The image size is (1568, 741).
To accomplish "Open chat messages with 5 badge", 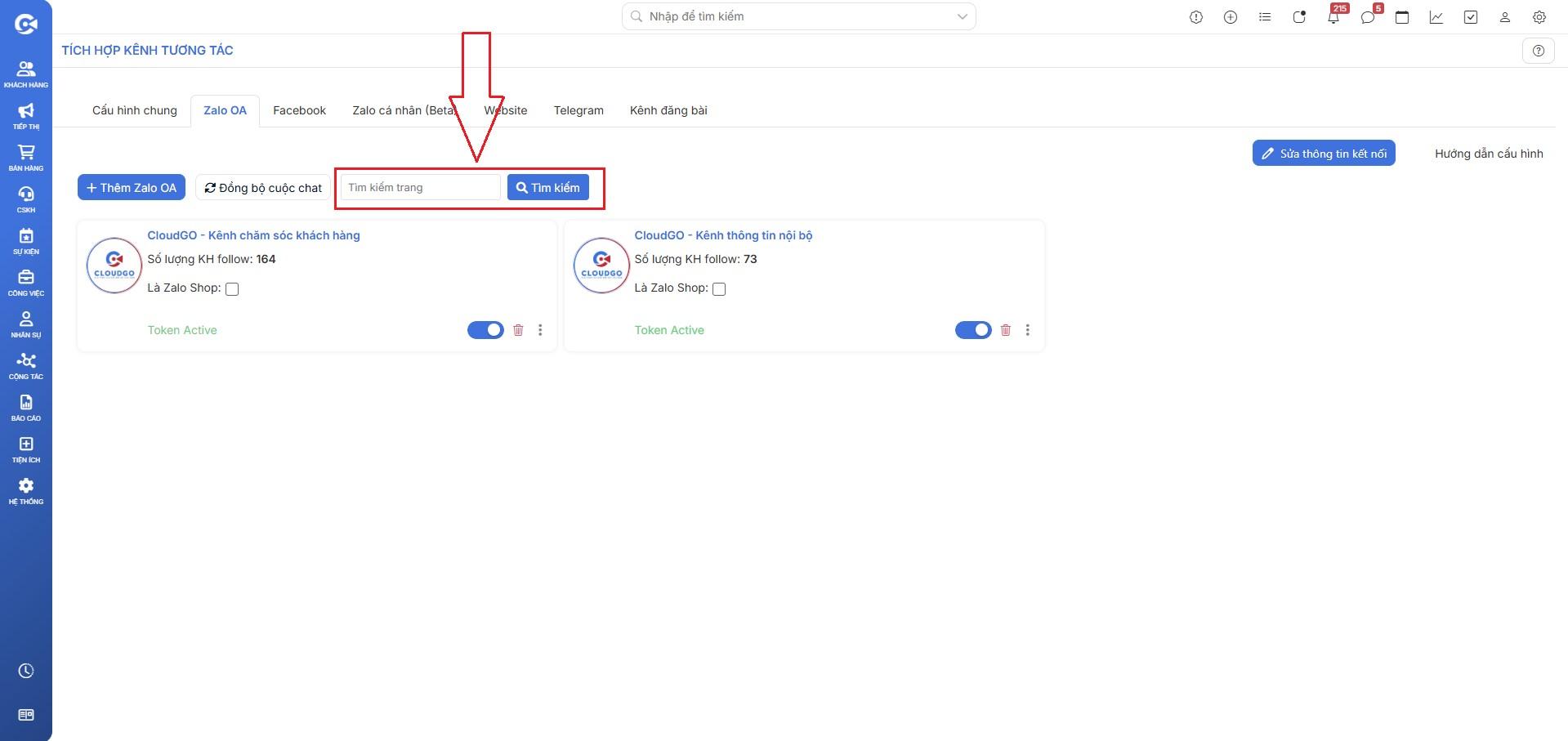I will (x=1369, y=16).
